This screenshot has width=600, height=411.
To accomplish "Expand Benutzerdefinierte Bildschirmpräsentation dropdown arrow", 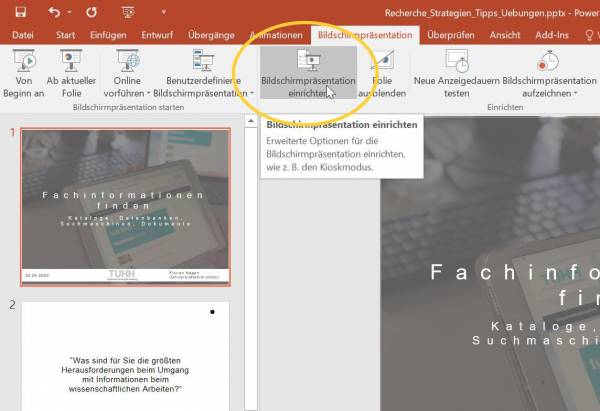I will 252,93.
